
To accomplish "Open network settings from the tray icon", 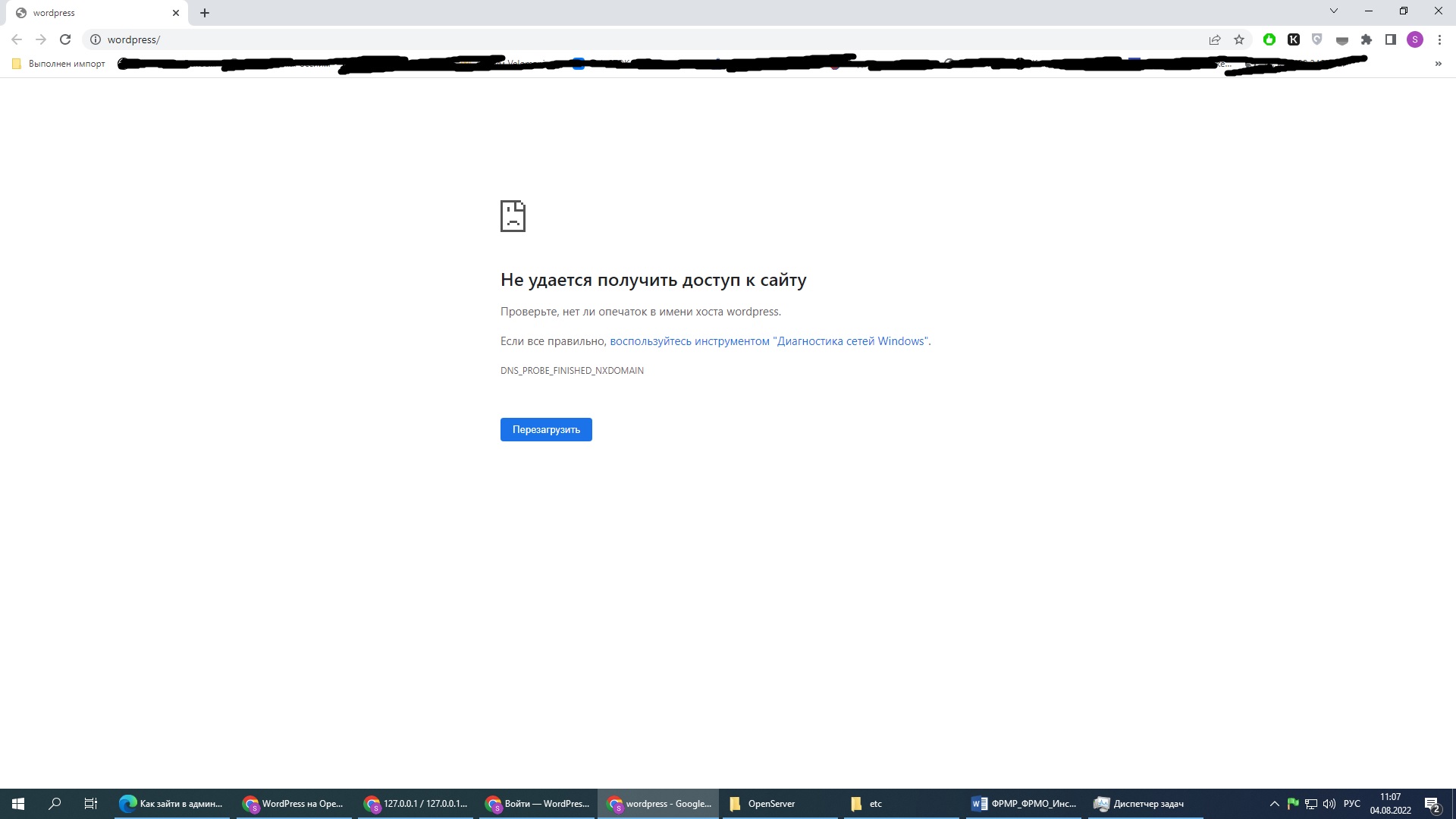I will coord(1311,804).
